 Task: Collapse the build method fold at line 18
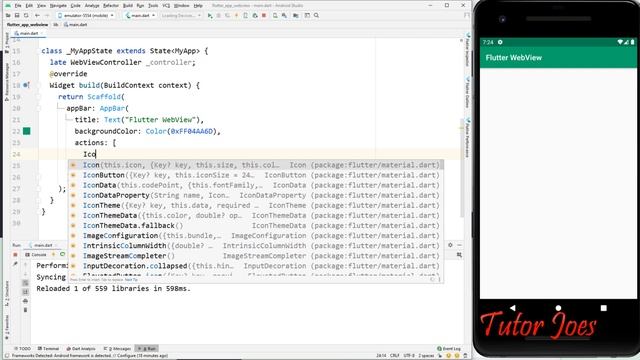coord(38,85)
